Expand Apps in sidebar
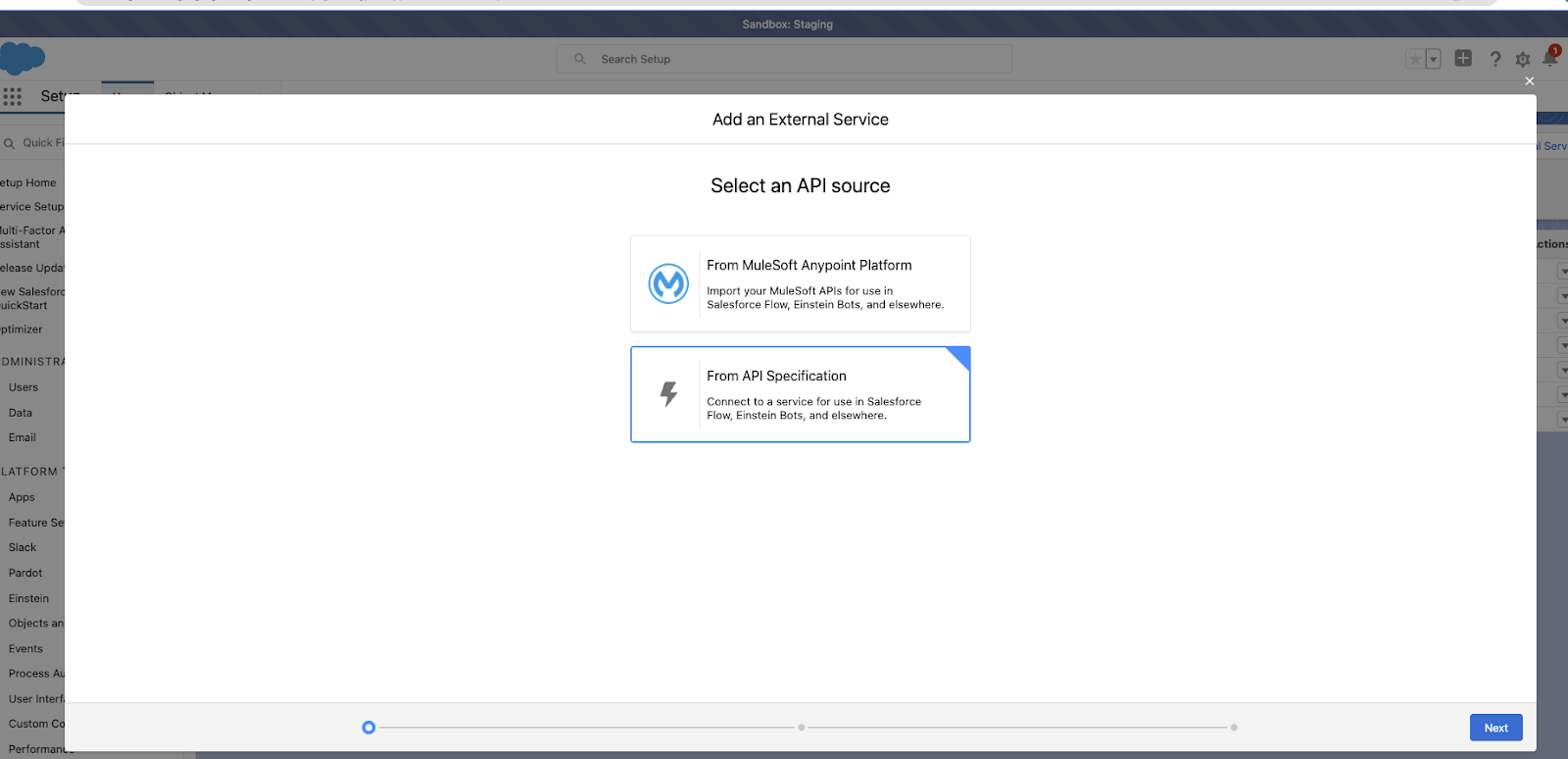This screenshot has height=759, width=1568. (x=22, y=497)
